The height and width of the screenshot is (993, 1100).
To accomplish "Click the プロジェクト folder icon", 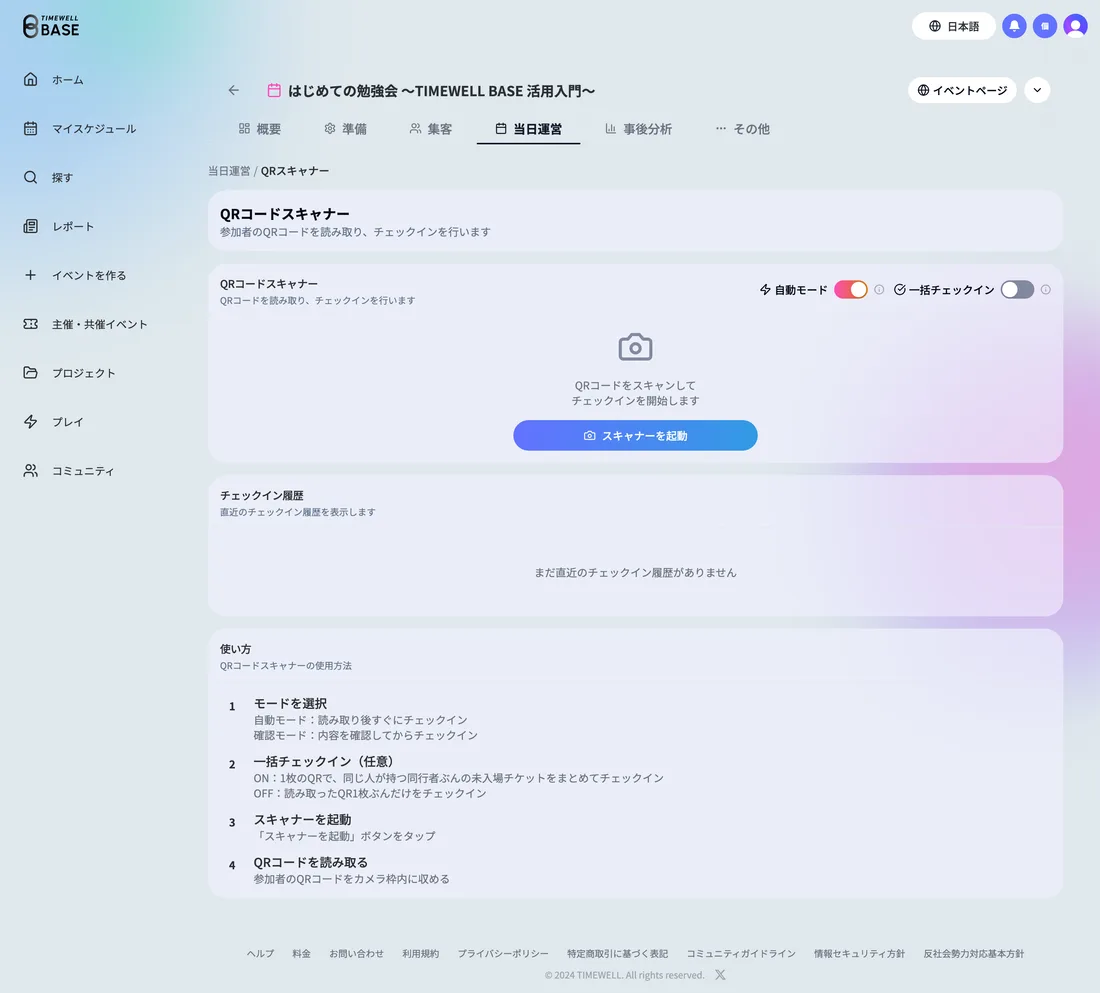I will (x=30, y=373).
